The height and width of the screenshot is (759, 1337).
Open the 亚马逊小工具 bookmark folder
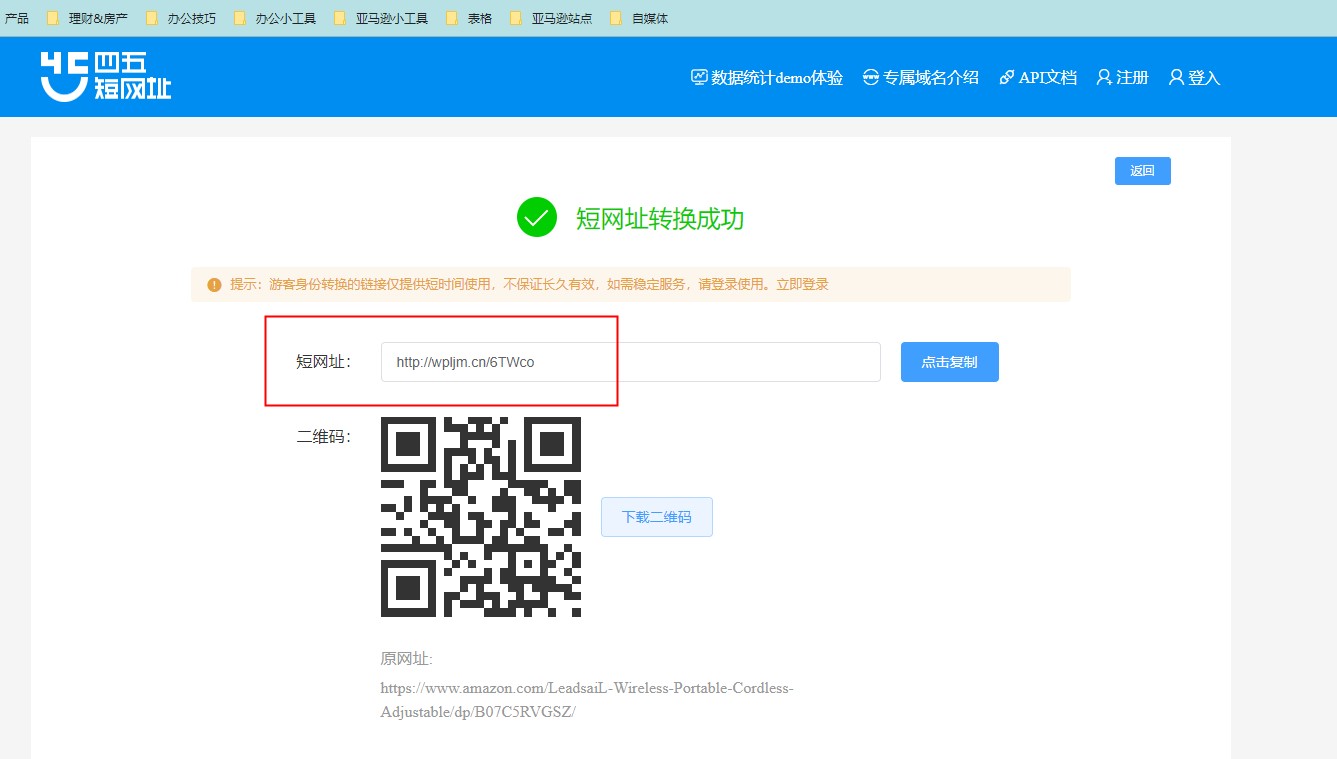(381, 18)
